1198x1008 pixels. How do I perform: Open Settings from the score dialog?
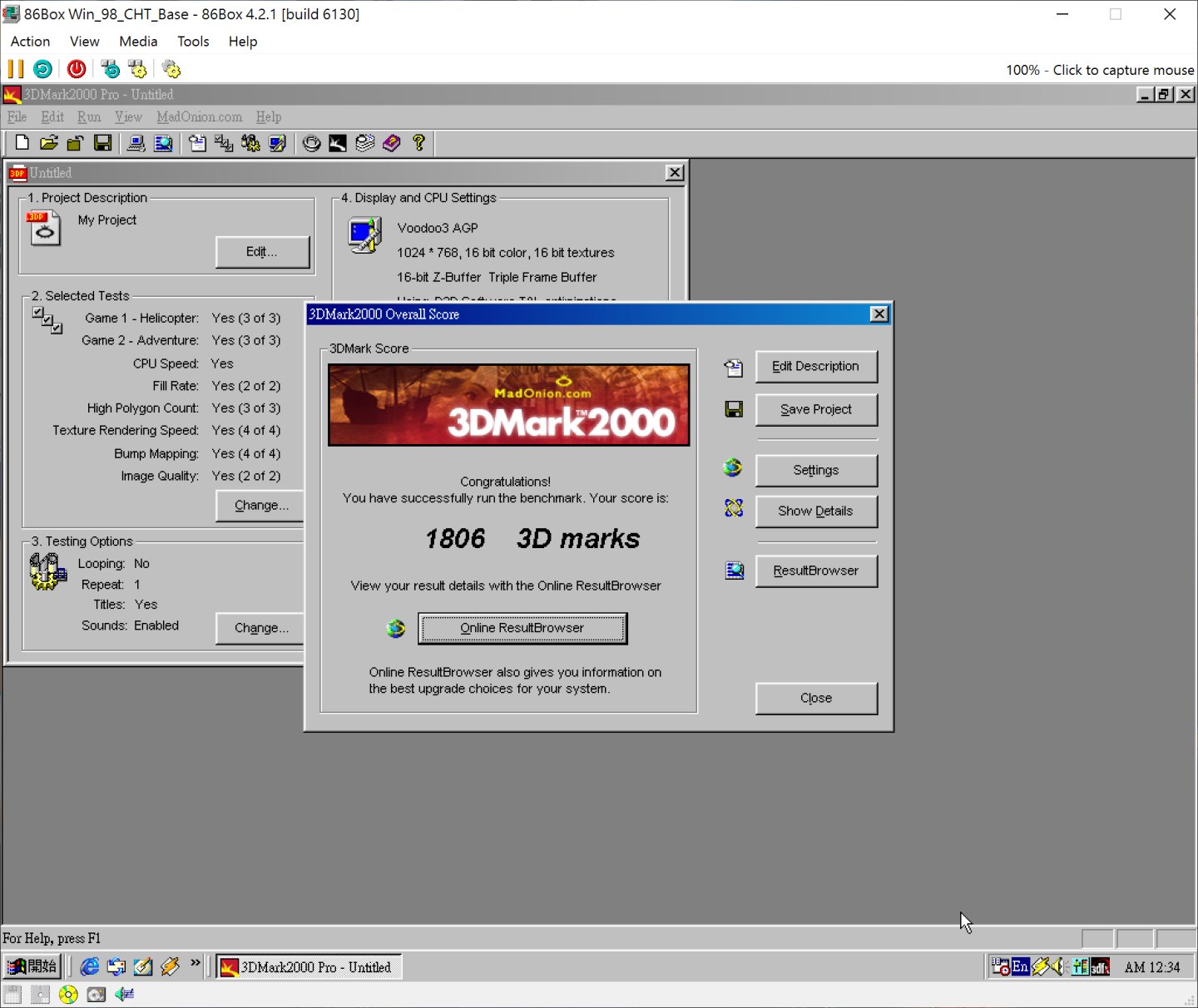click(x=816, y=471)
